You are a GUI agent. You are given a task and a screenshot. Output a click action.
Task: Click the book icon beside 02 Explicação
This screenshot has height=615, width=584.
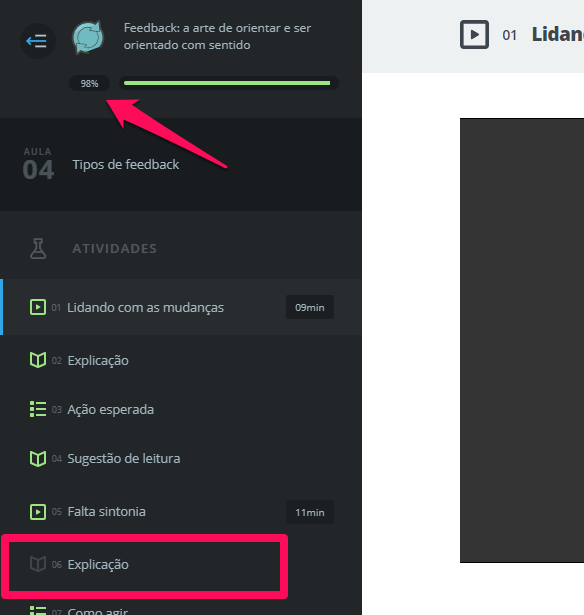[x=38, y=360]
